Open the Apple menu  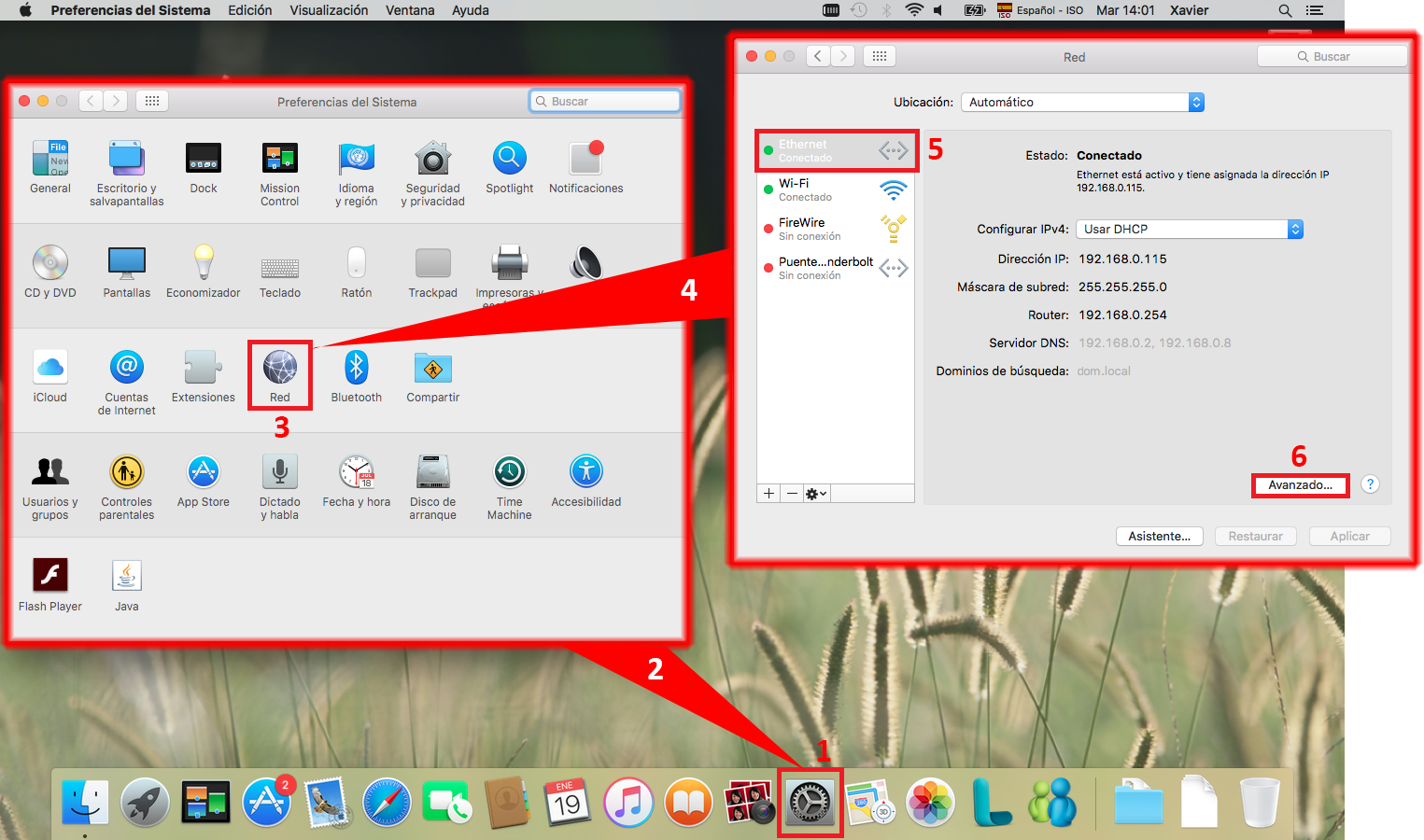25,10
